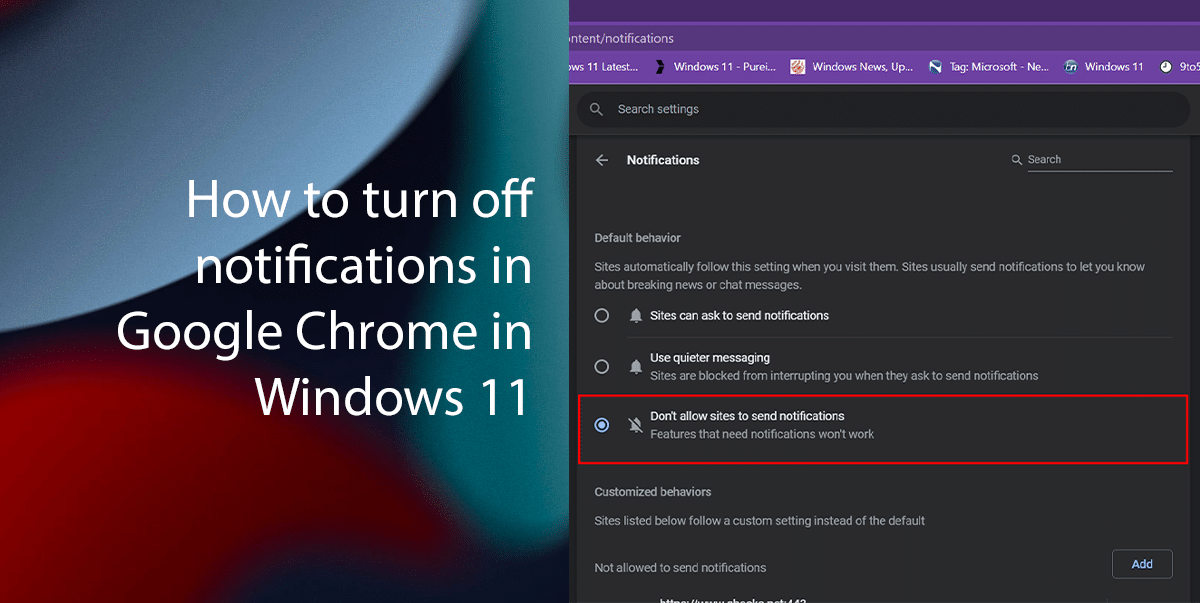Image resolution: width=1200 pixels, height=603 pixels.
Task: Click the bell icon beside 'Use quieter messaging'
Action: click(x=635, y=366)
